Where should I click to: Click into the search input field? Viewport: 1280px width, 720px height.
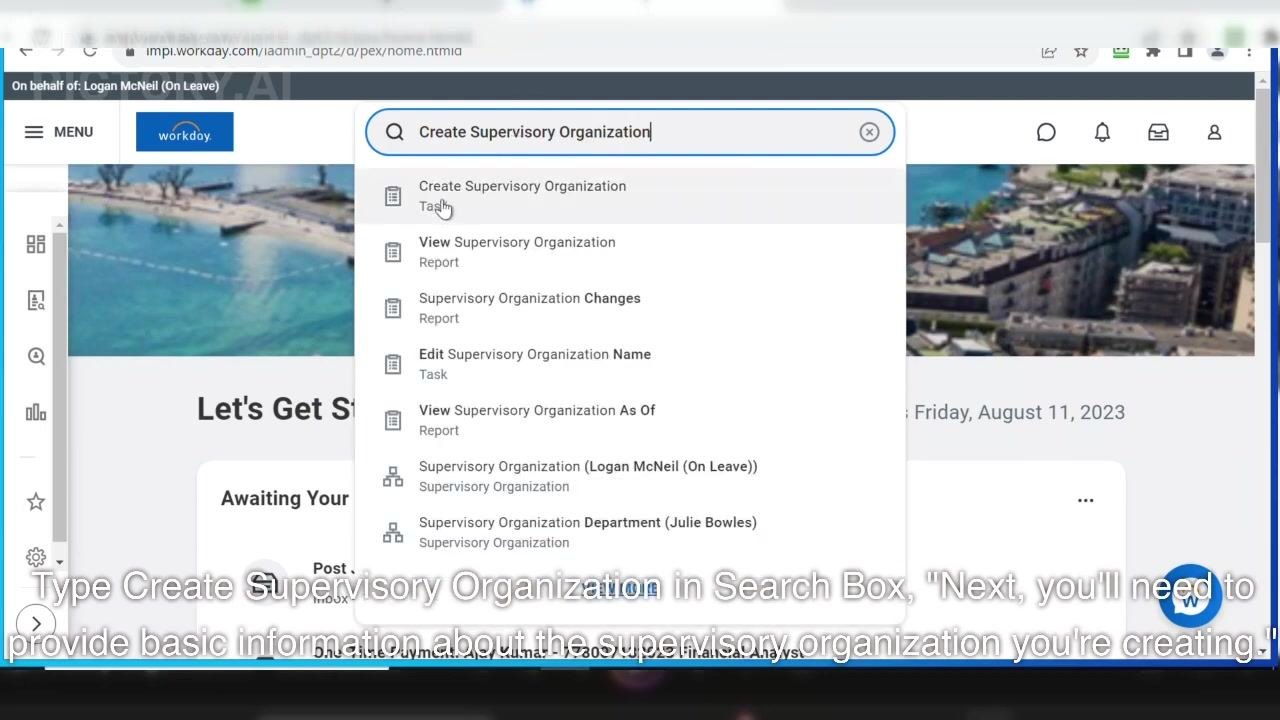click(x=630, y=132)
